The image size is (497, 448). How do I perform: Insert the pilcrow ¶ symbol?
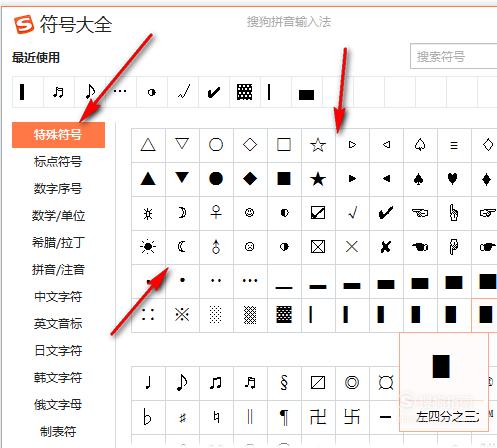pyautogui.click(x=284, y=417)
